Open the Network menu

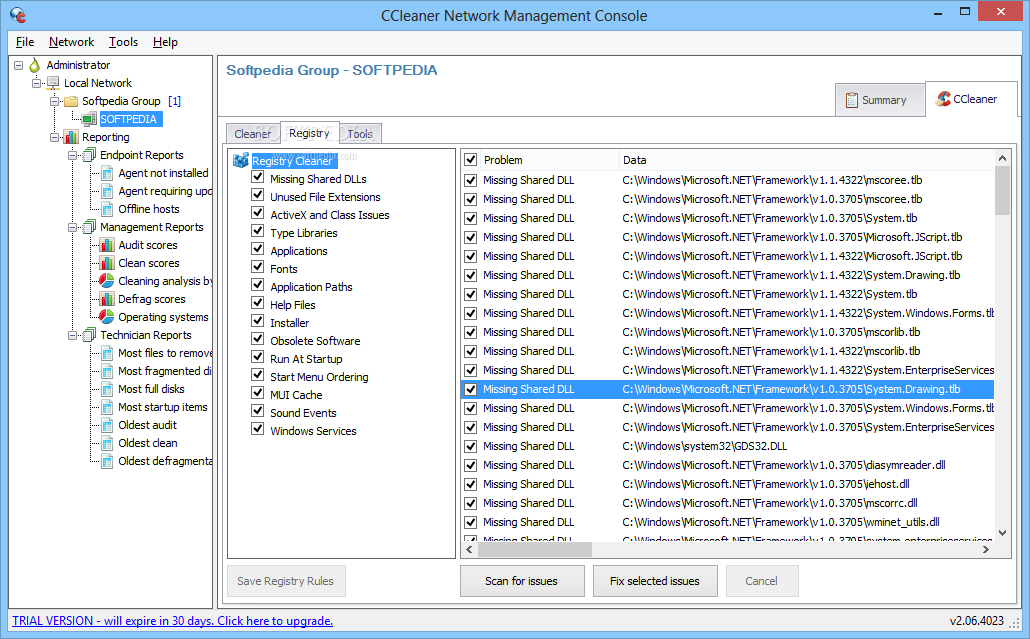coord(72,42)
